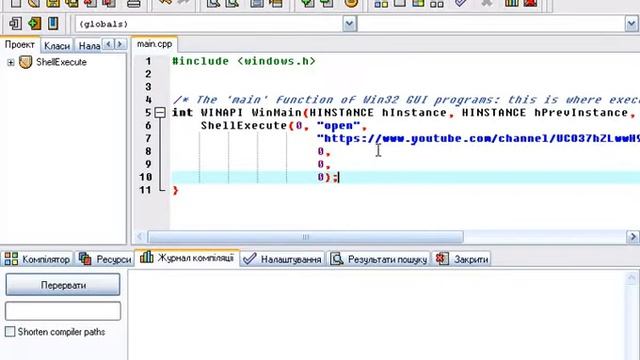Select the main.cpp editor tab

154,44
